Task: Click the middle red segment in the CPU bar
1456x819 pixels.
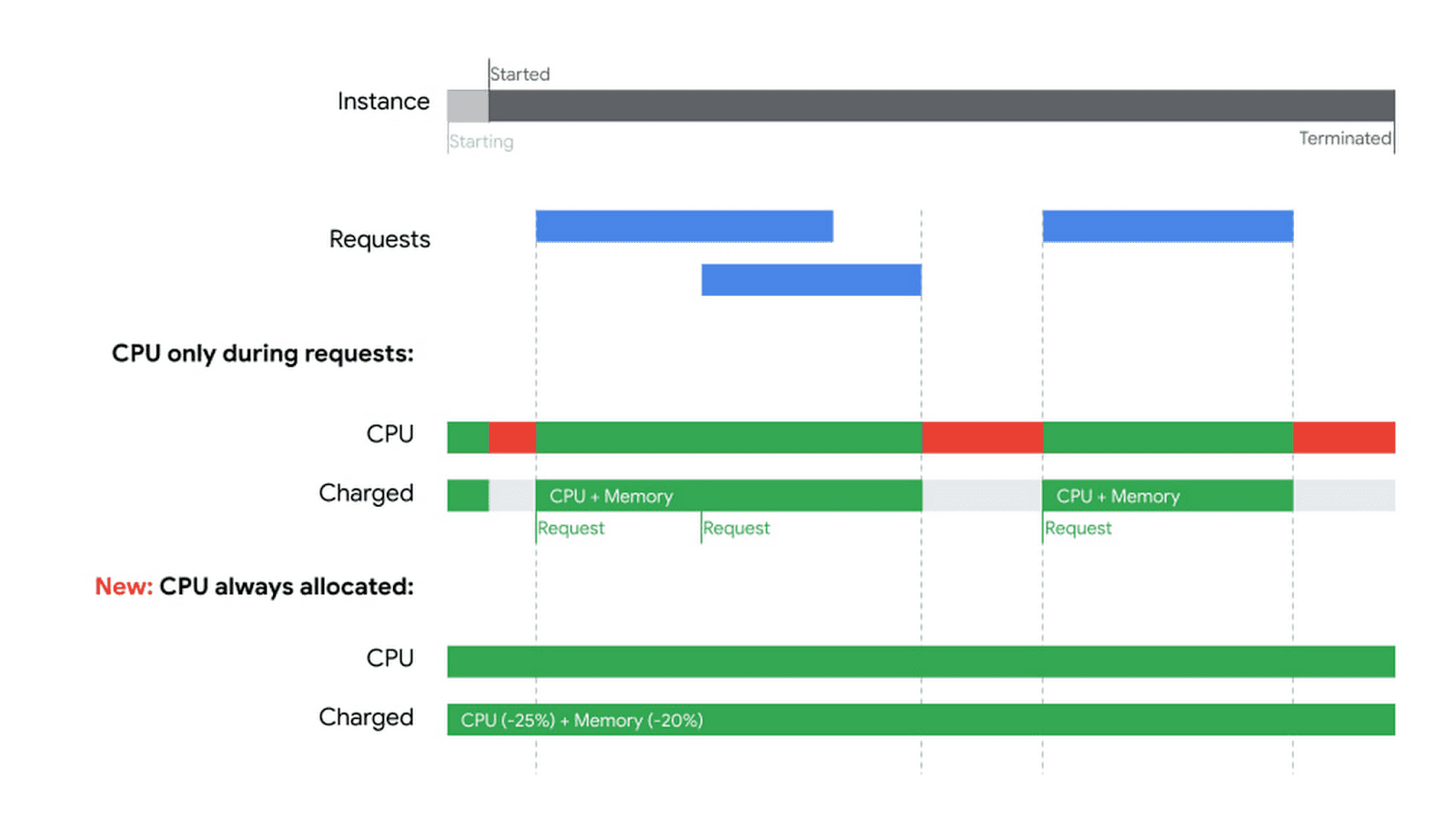Action: (982, 438)
